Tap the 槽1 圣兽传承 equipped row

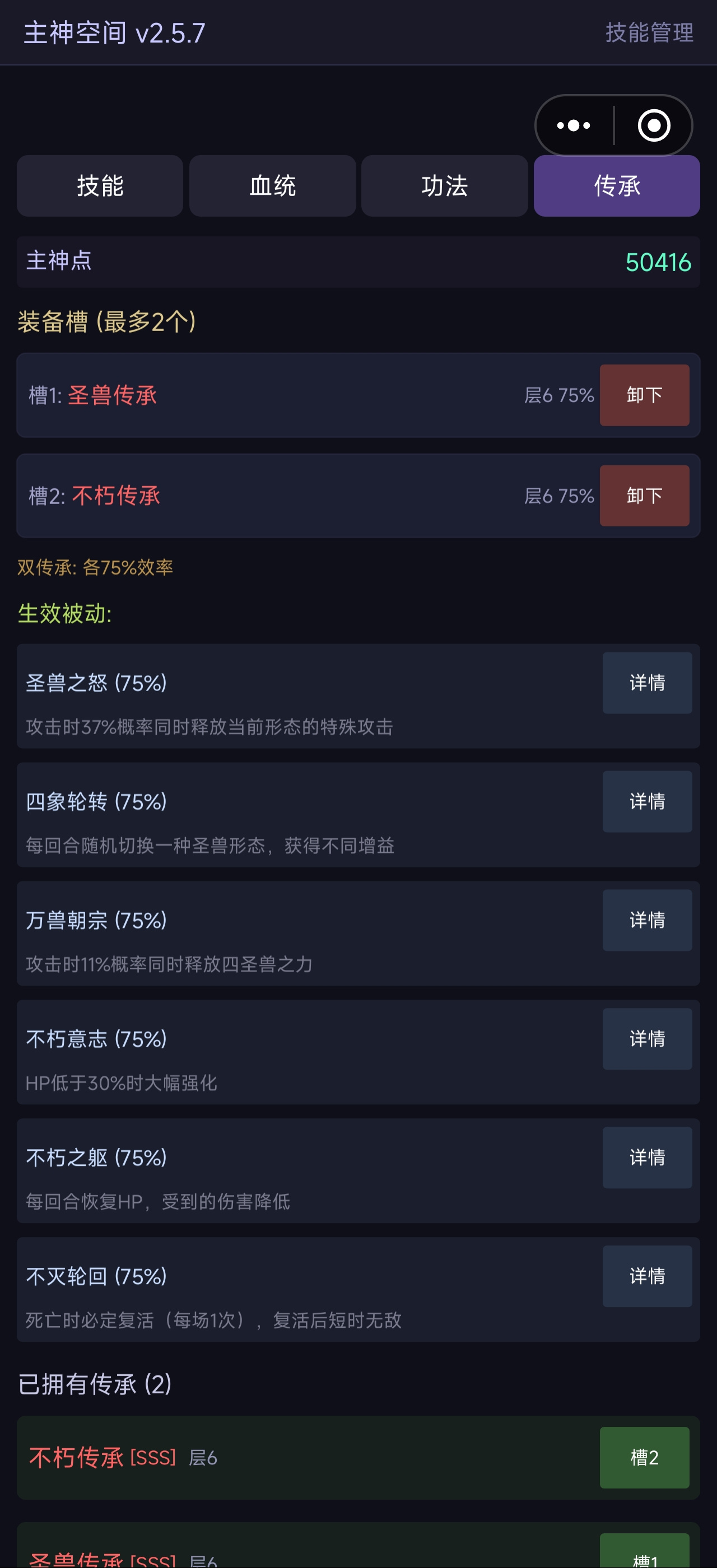pyautogui.click(x=358, y=395)
